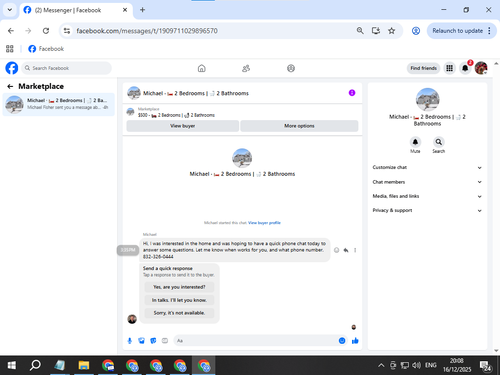
Task: Open Chrome three-dot menu
Action: (x=489, y=31)
